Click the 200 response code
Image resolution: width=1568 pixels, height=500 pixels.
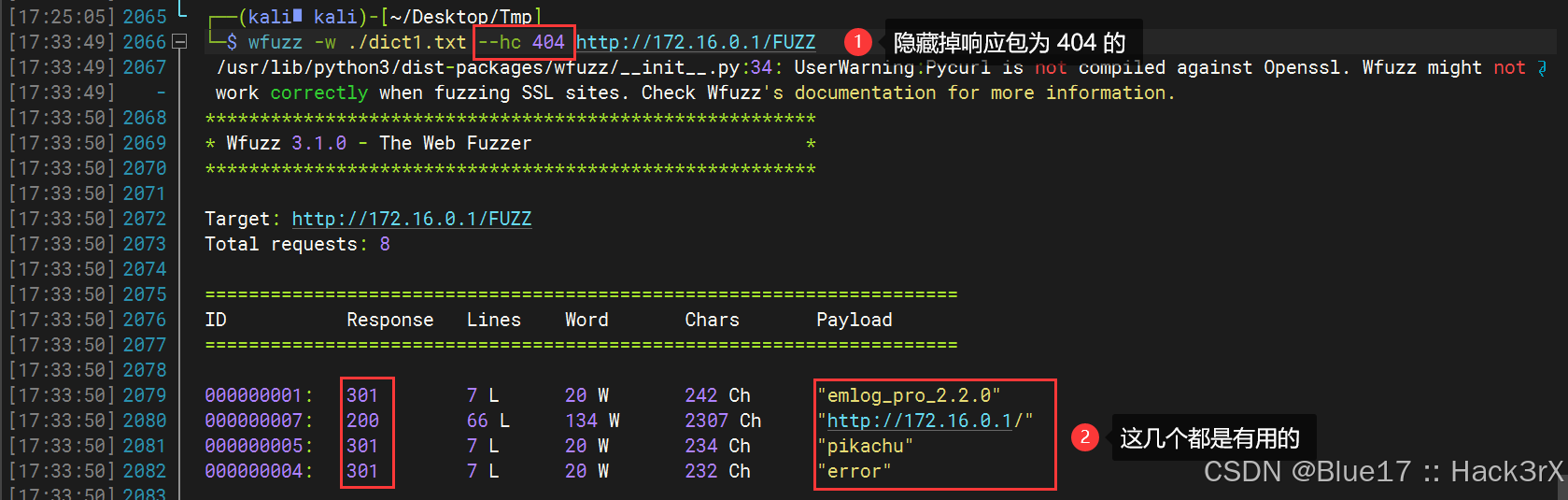click(x=362, y=421)
